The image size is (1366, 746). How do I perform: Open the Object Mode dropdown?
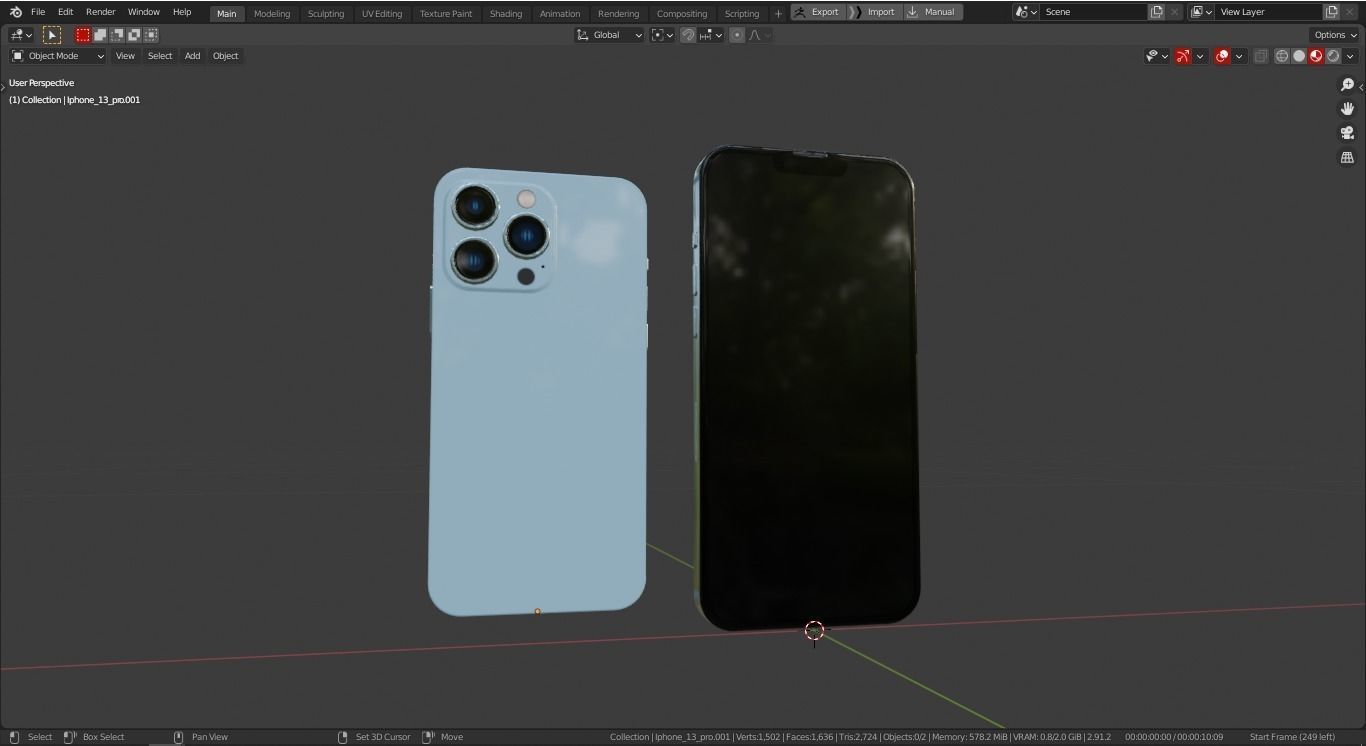(x=58, y=56)
